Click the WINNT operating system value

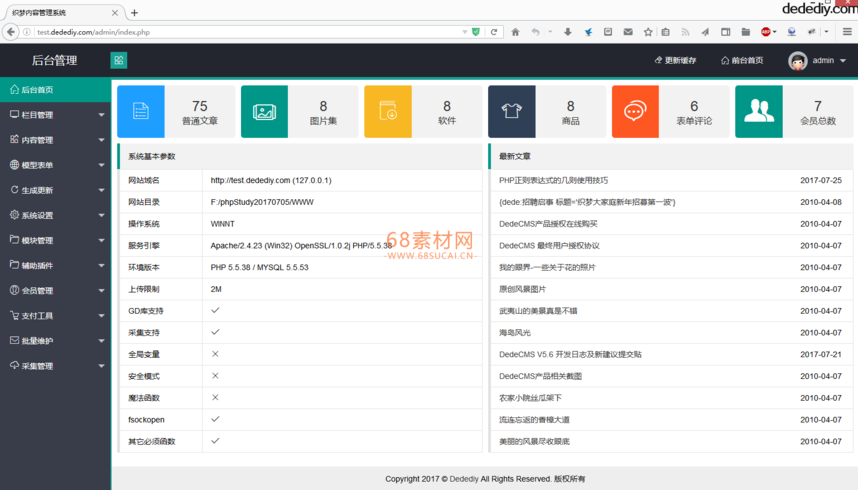(x=223, y=224)
